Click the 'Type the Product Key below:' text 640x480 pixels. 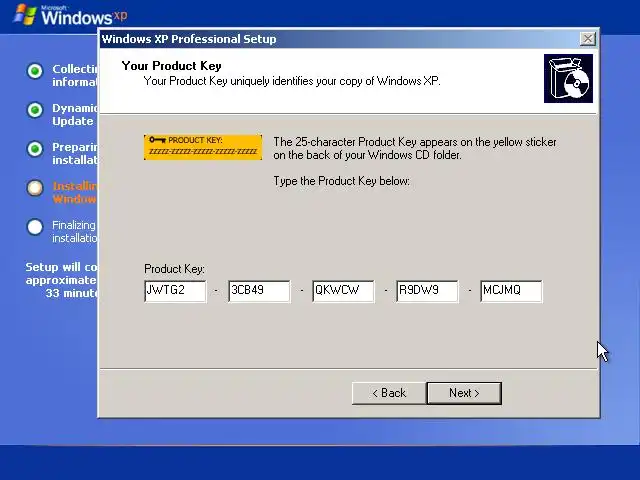tap(341, 181)
